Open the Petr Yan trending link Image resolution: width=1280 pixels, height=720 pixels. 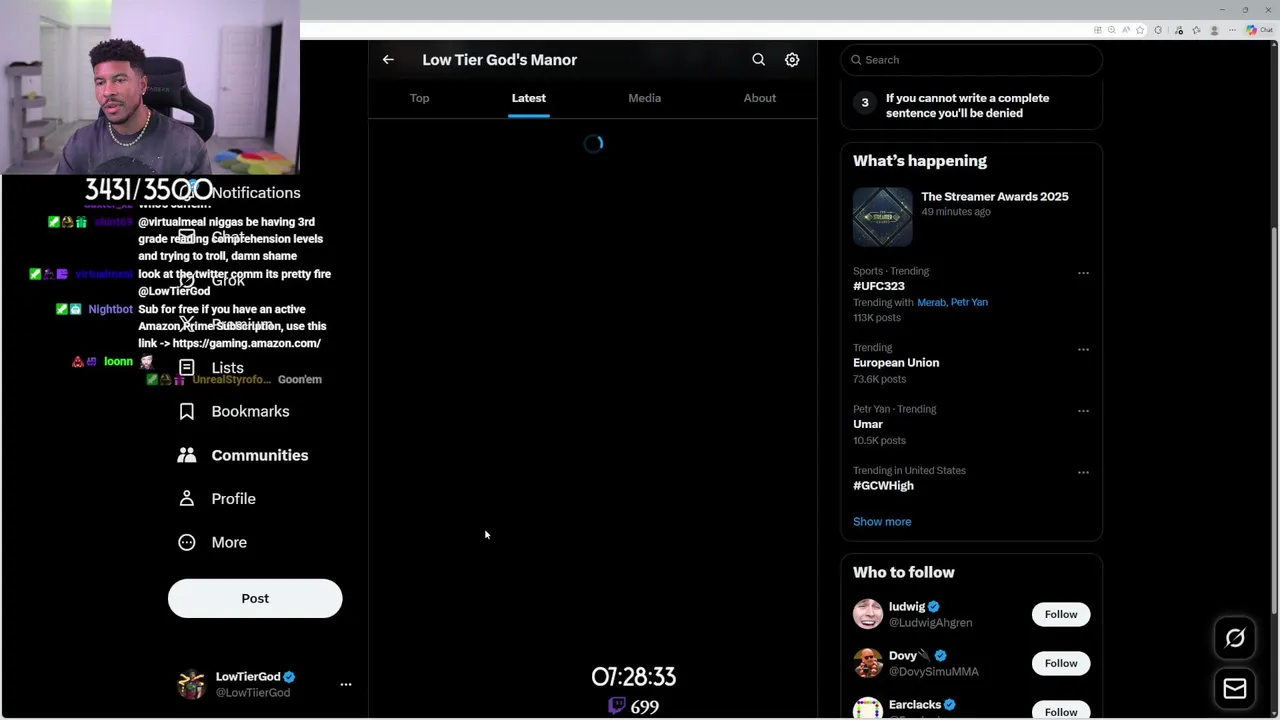[x=970, y=302]
